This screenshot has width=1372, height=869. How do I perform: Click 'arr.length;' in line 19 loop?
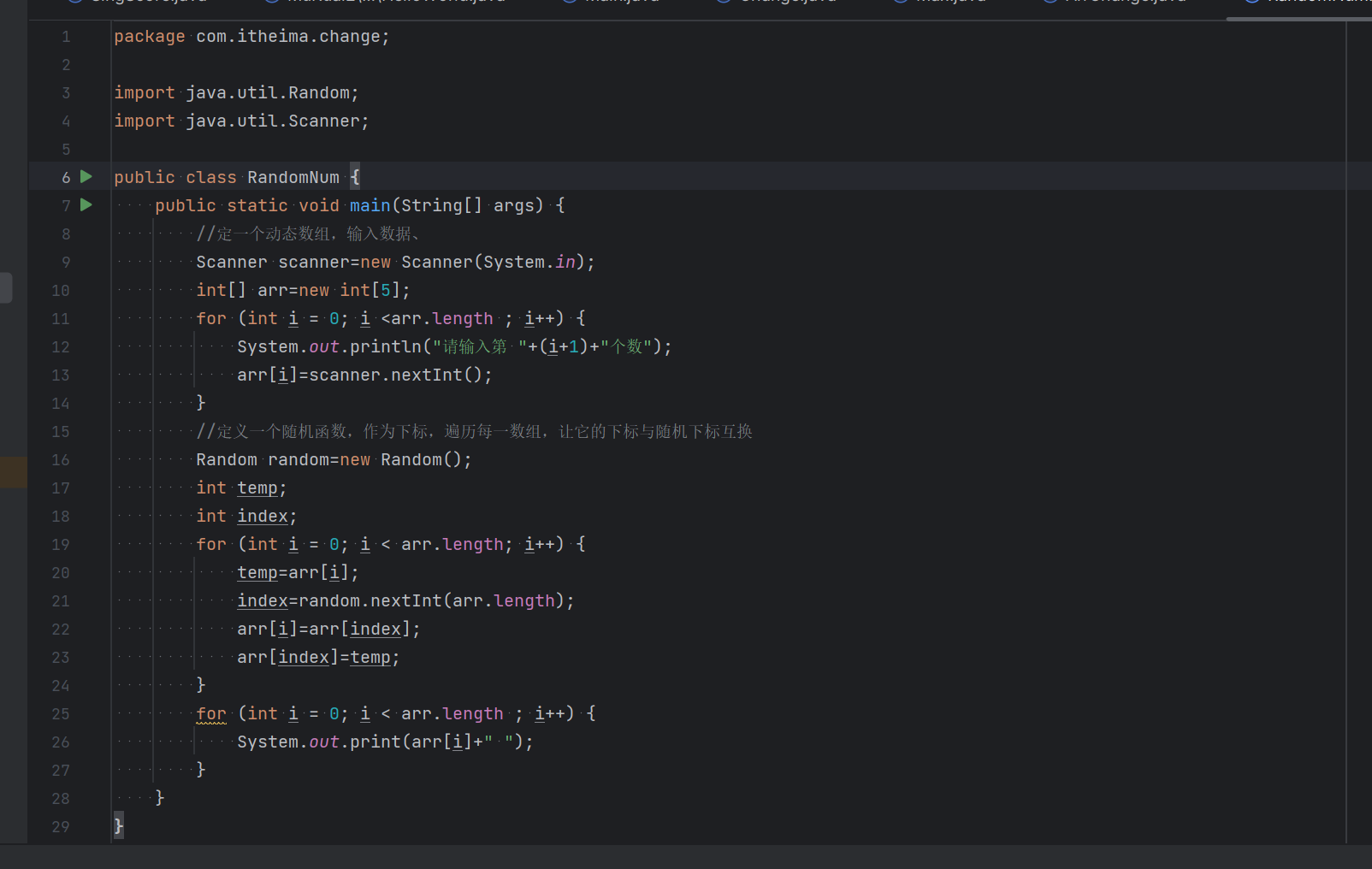(457, 545)
